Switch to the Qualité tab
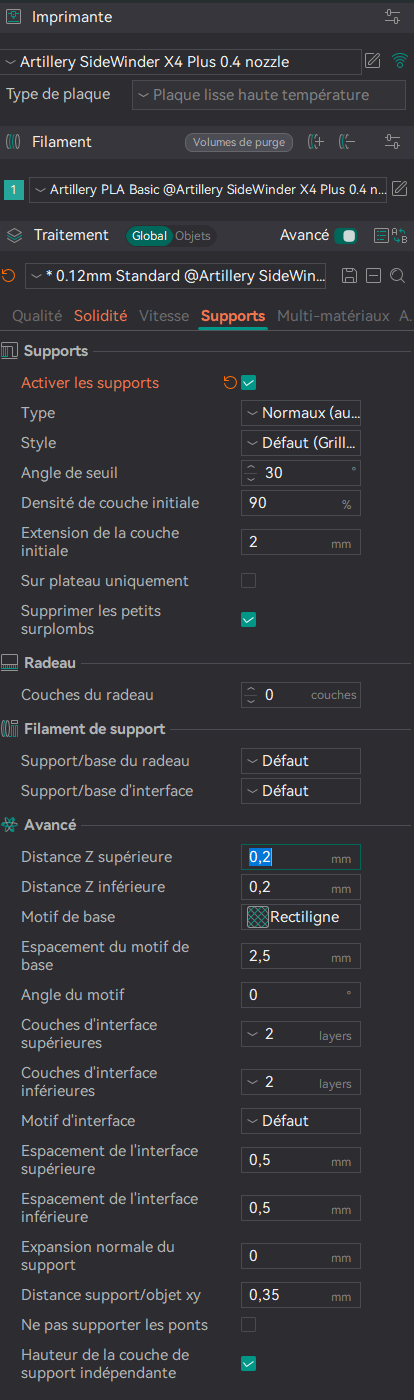This screenshot has height=1400, width=414. pyautogui.click(x=37, y=315)
